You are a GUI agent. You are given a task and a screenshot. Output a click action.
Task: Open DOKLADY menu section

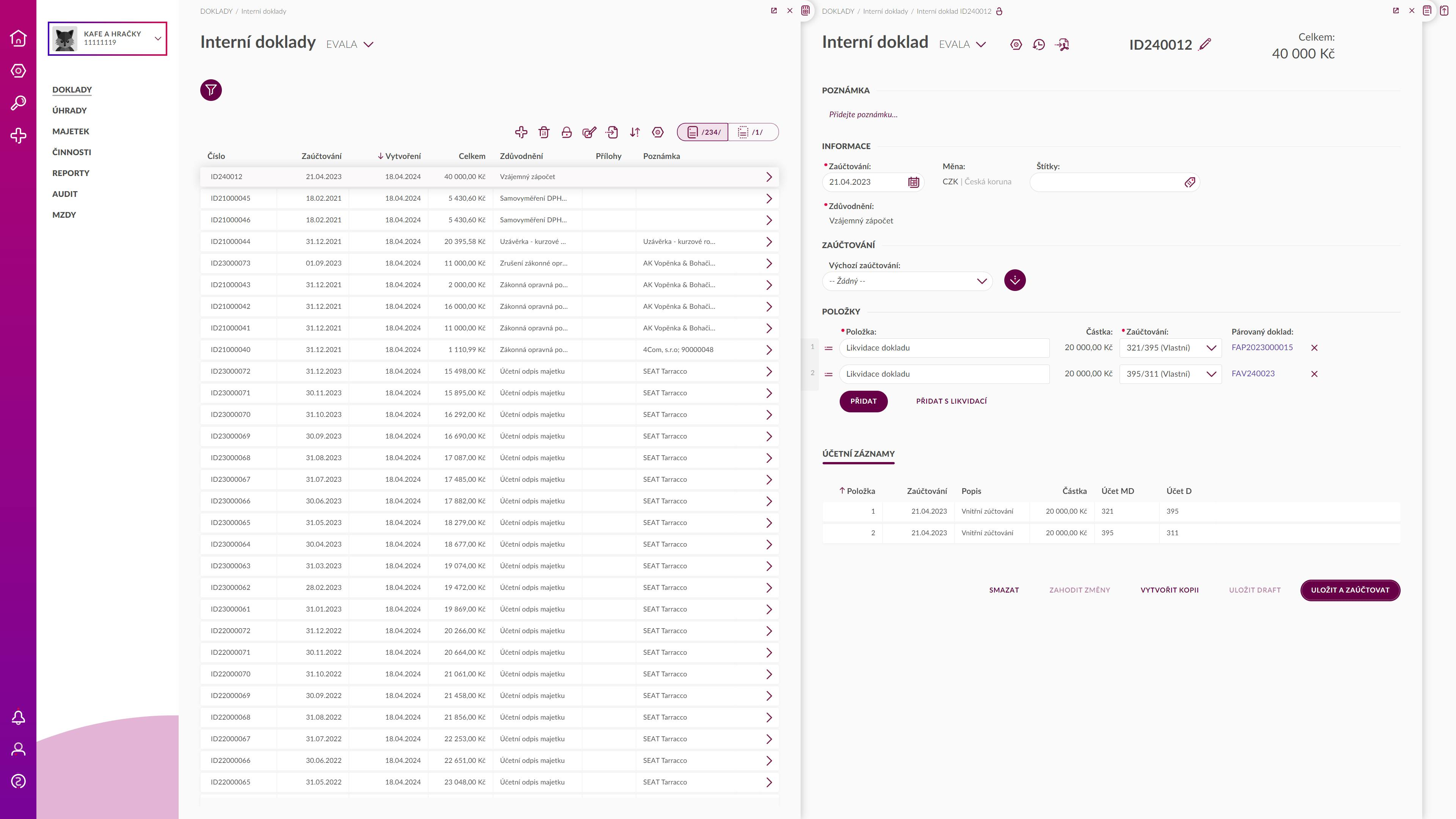click(x=72, y=90)
